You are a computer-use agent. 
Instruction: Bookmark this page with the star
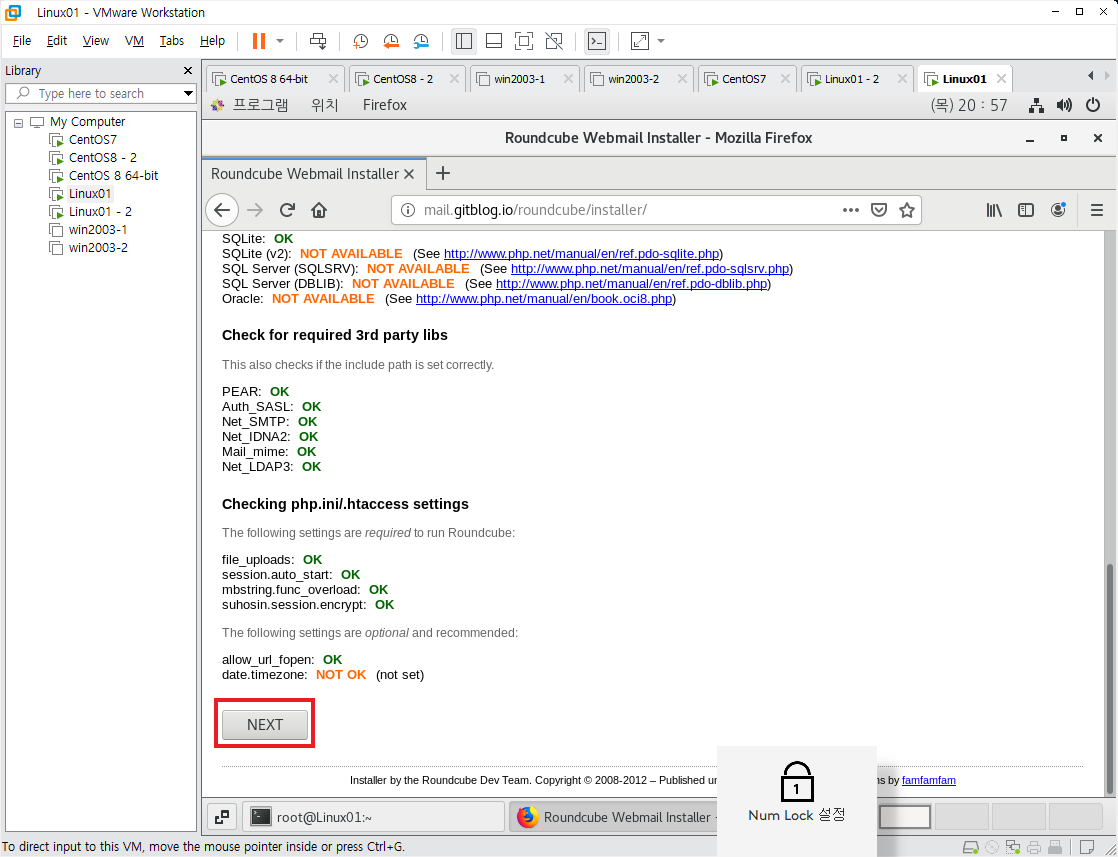[907, 210]
